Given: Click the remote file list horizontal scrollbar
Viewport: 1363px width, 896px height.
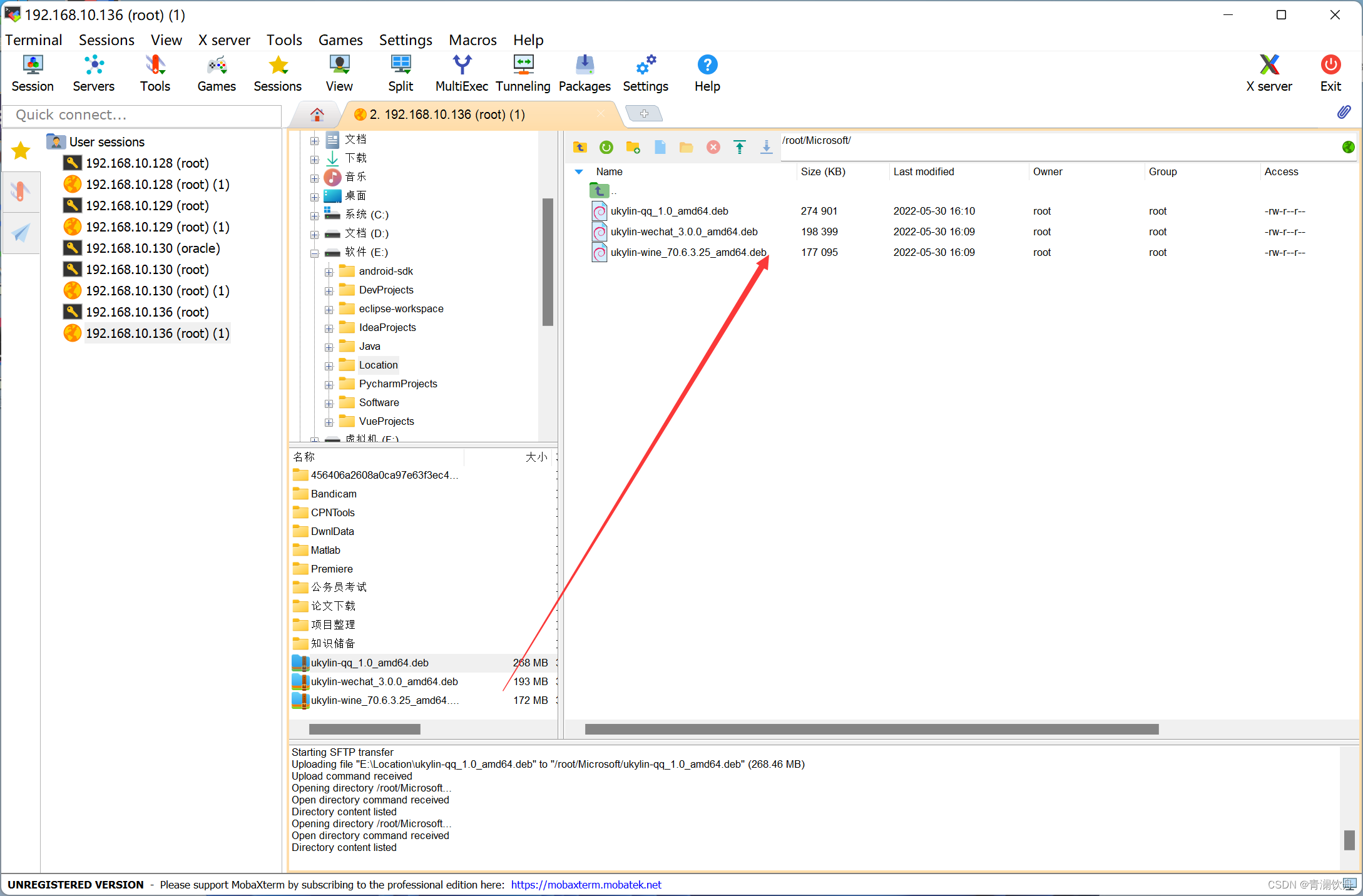Looking at the screenshot, I should tap(871, 729).
